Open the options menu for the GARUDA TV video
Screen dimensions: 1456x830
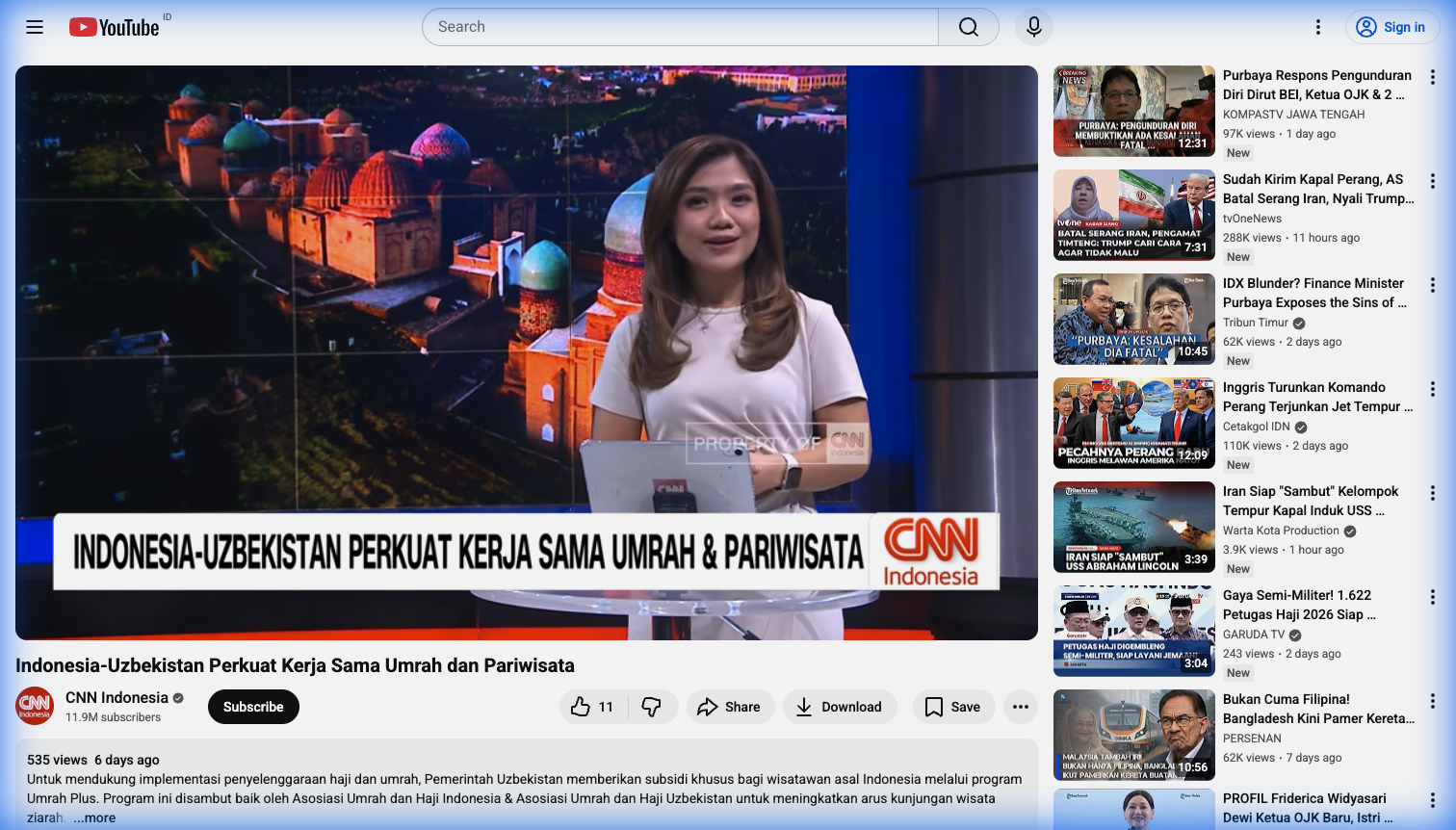point(1433,596)
